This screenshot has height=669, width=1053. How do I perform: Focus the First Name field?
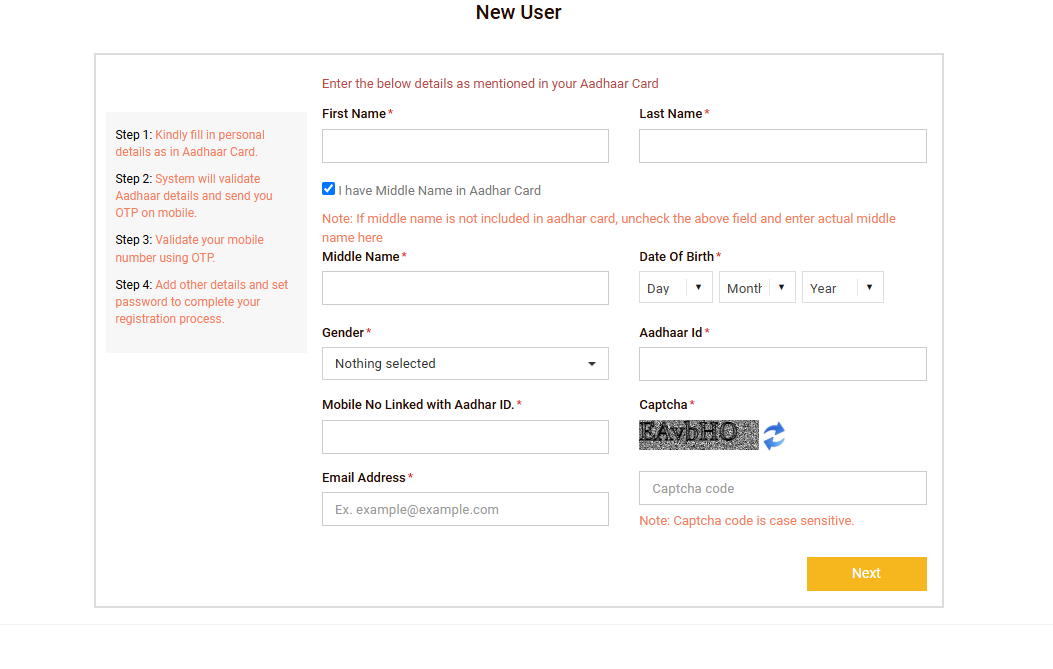(x=465, y=146)
